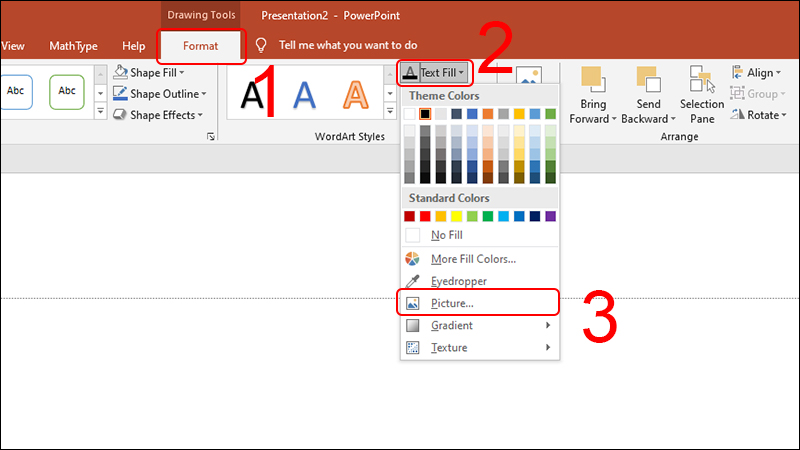Click the Tell me lightbulb icon
800x450 pixels.
tap(261, 45)
